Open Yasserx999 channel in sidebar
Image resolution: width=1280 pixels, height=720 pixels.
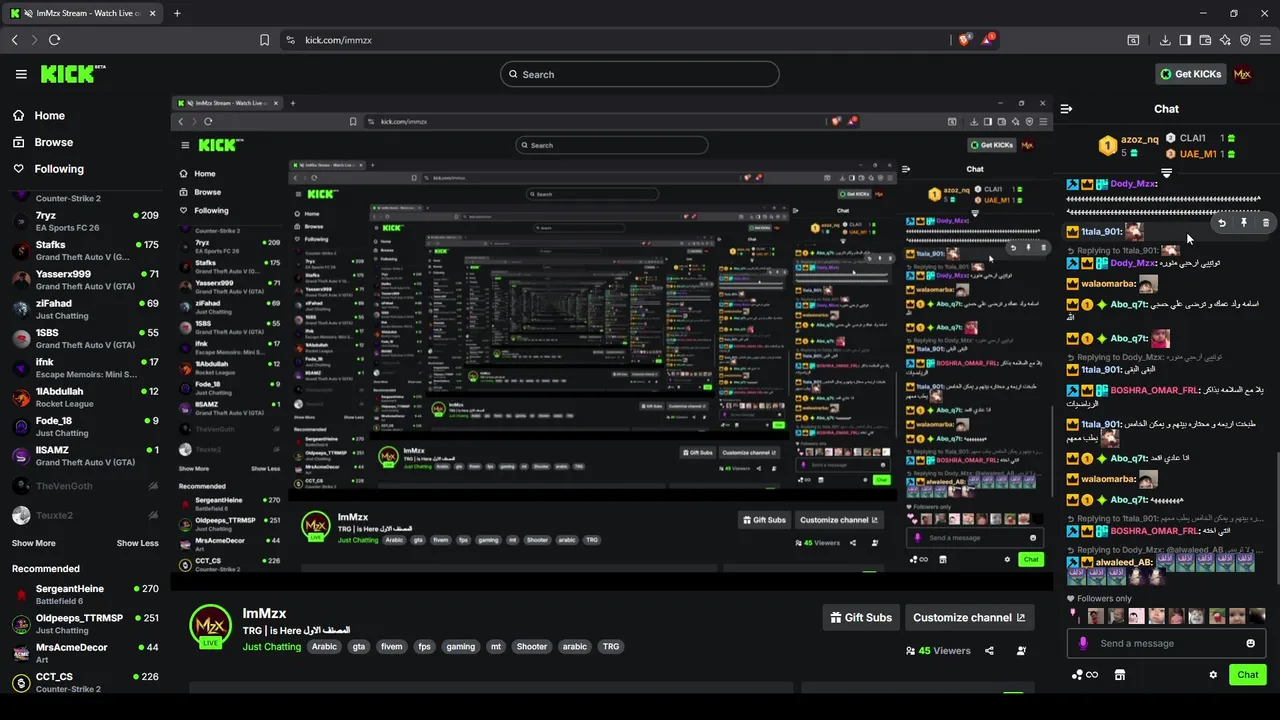[x=85, y=279]
